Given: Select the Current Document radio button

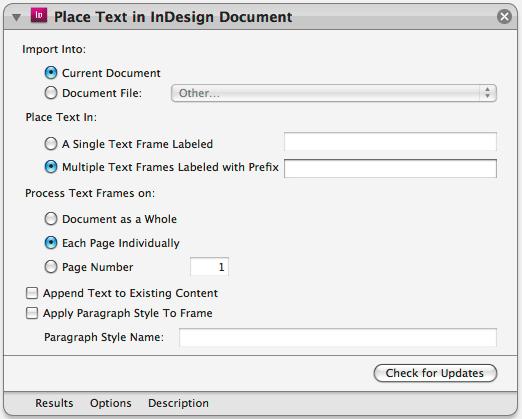Looking at the screenshot, I should (51, 73).
